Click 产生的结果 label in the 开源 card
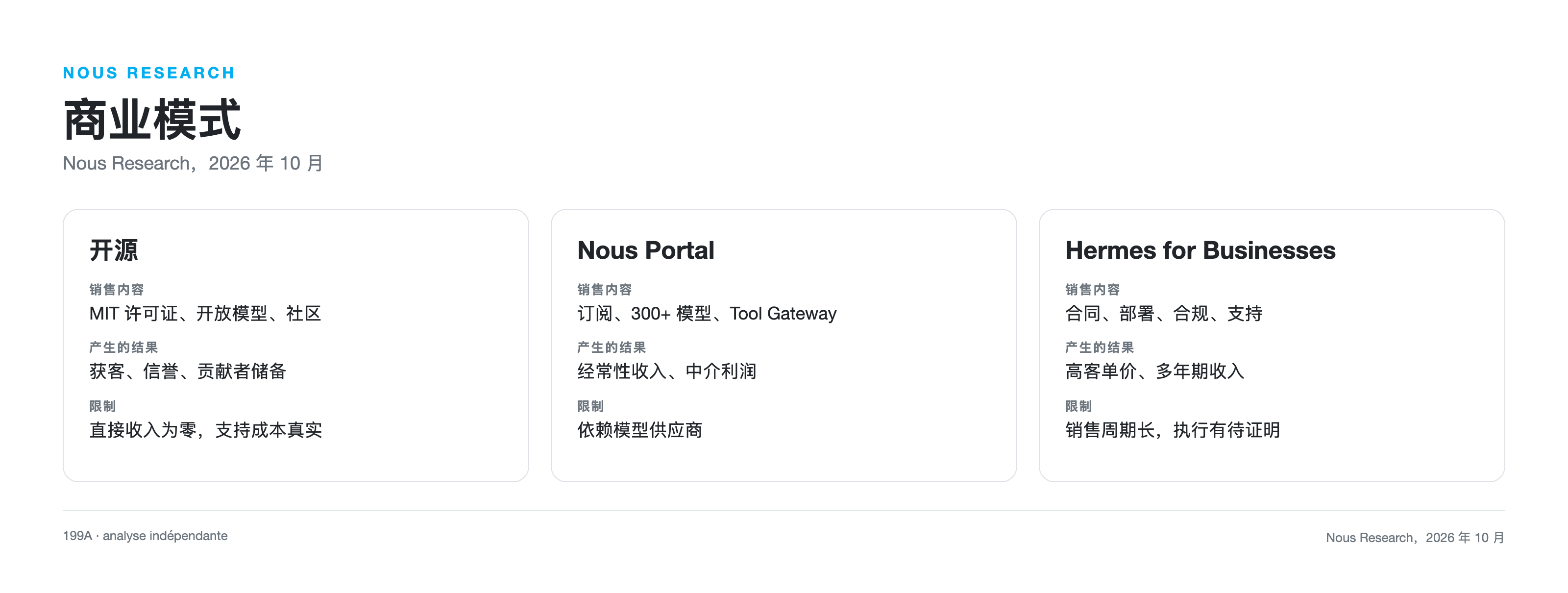Screen dimensions: 1568x593 click(123, 347)
